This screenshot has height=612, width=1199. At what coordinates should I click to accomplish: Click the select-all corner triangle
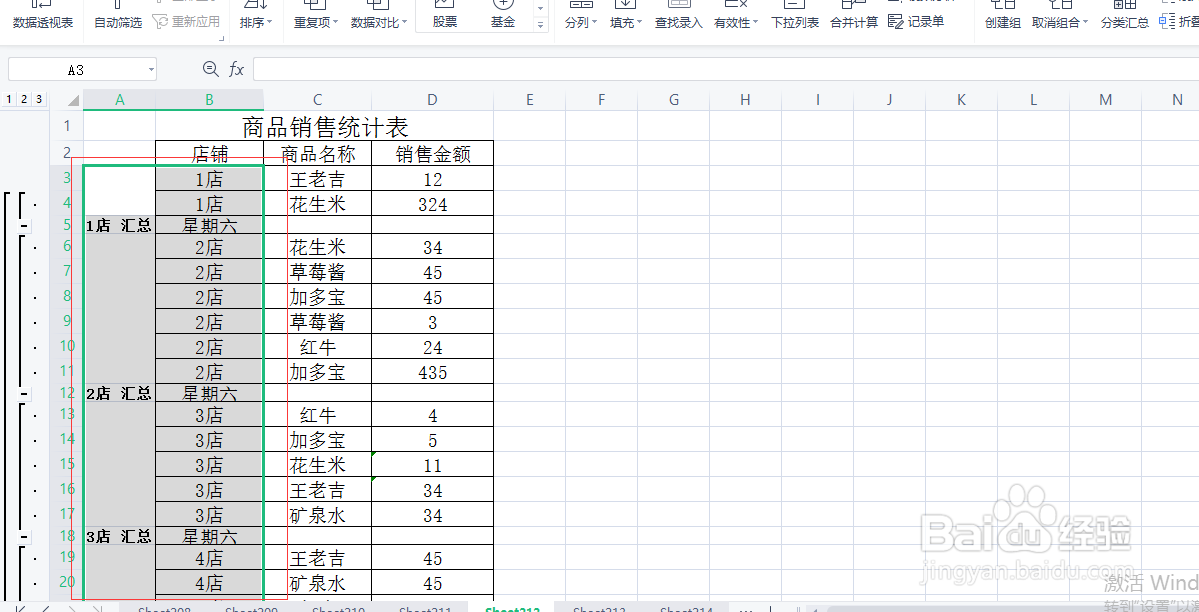pyautogui.click(x=73, y=100)
